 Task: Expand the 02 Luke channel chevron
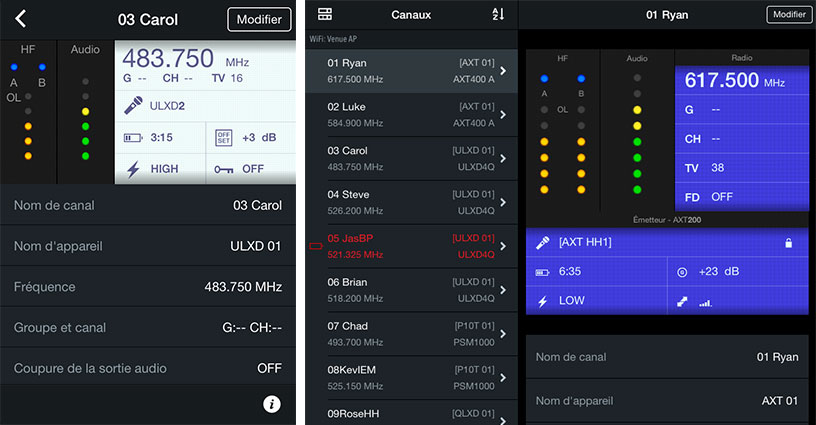click(x=503, y=115)
